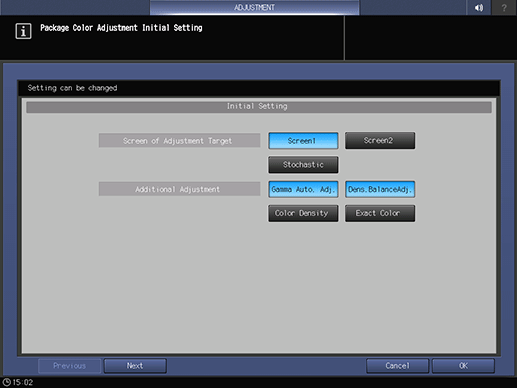This screenshot has width=517, height=388.
Task: Click the Previous button
Action: [x=69, y=366]
